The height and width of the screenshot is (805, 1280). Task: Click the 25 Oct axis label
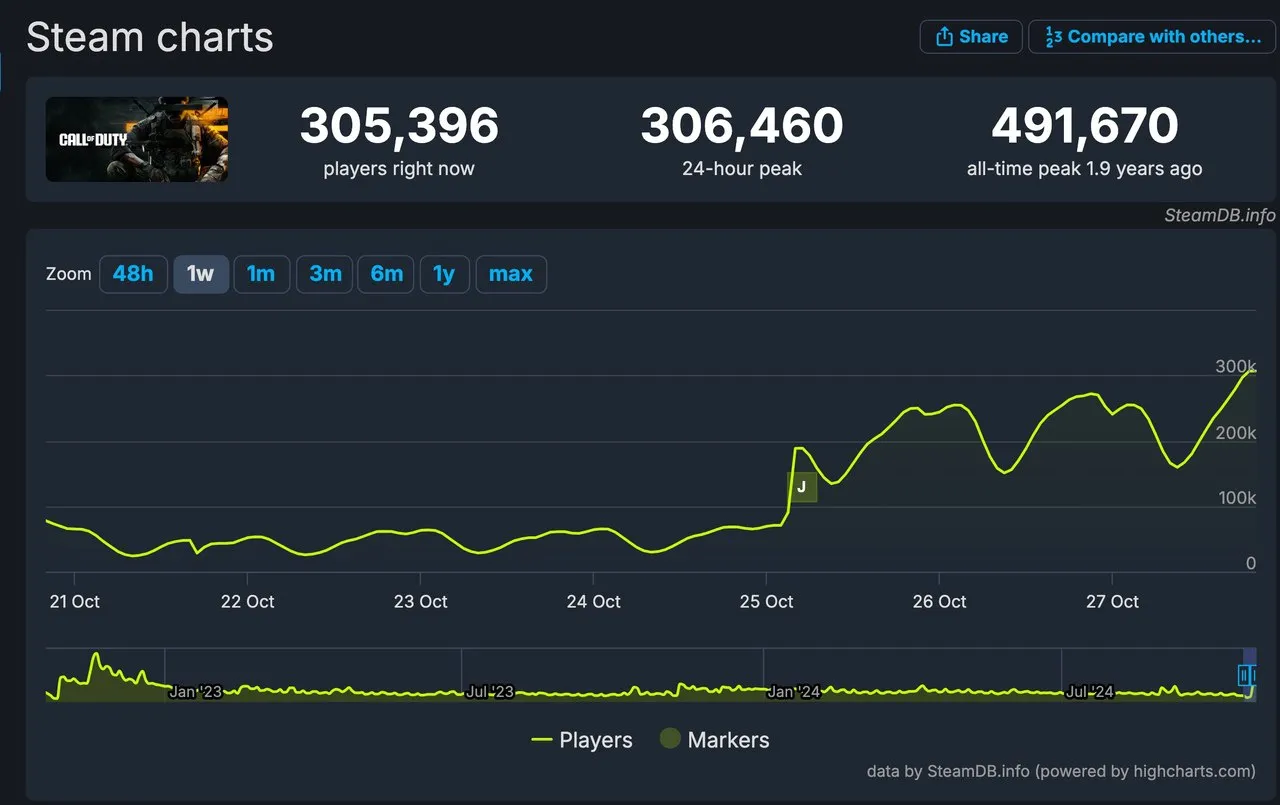click(x=767, y=601)
